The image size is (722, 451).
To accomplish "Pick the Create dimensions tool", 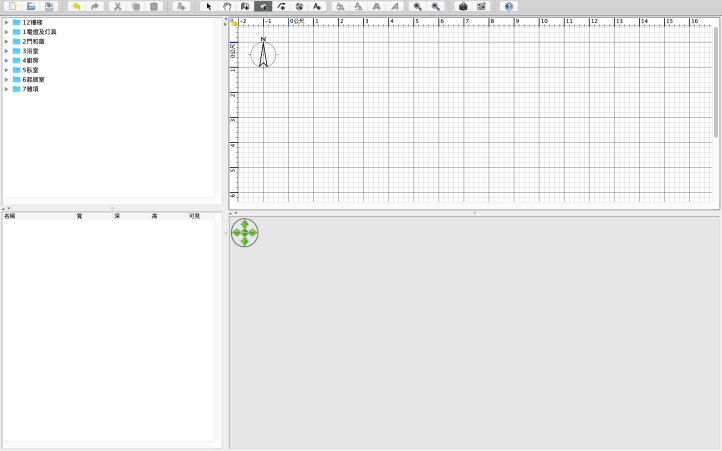I will pyautogui.click(x=299, y=6).
